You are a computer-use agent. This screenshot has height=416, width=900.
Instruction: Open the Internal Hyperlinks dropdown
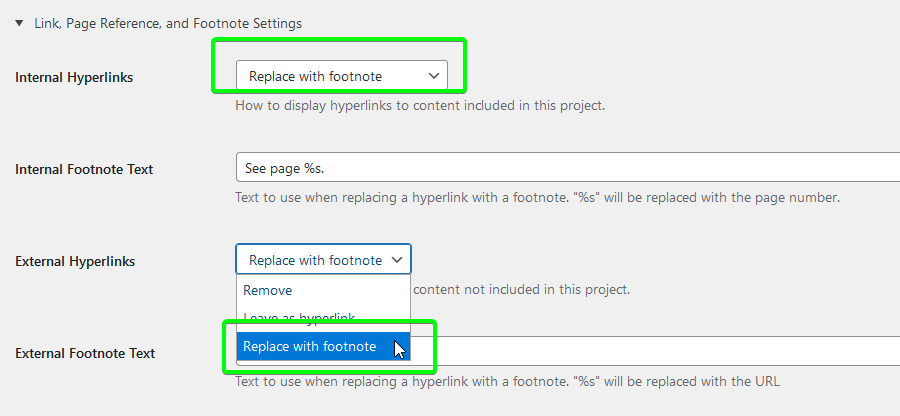click(x=342, y=76)
